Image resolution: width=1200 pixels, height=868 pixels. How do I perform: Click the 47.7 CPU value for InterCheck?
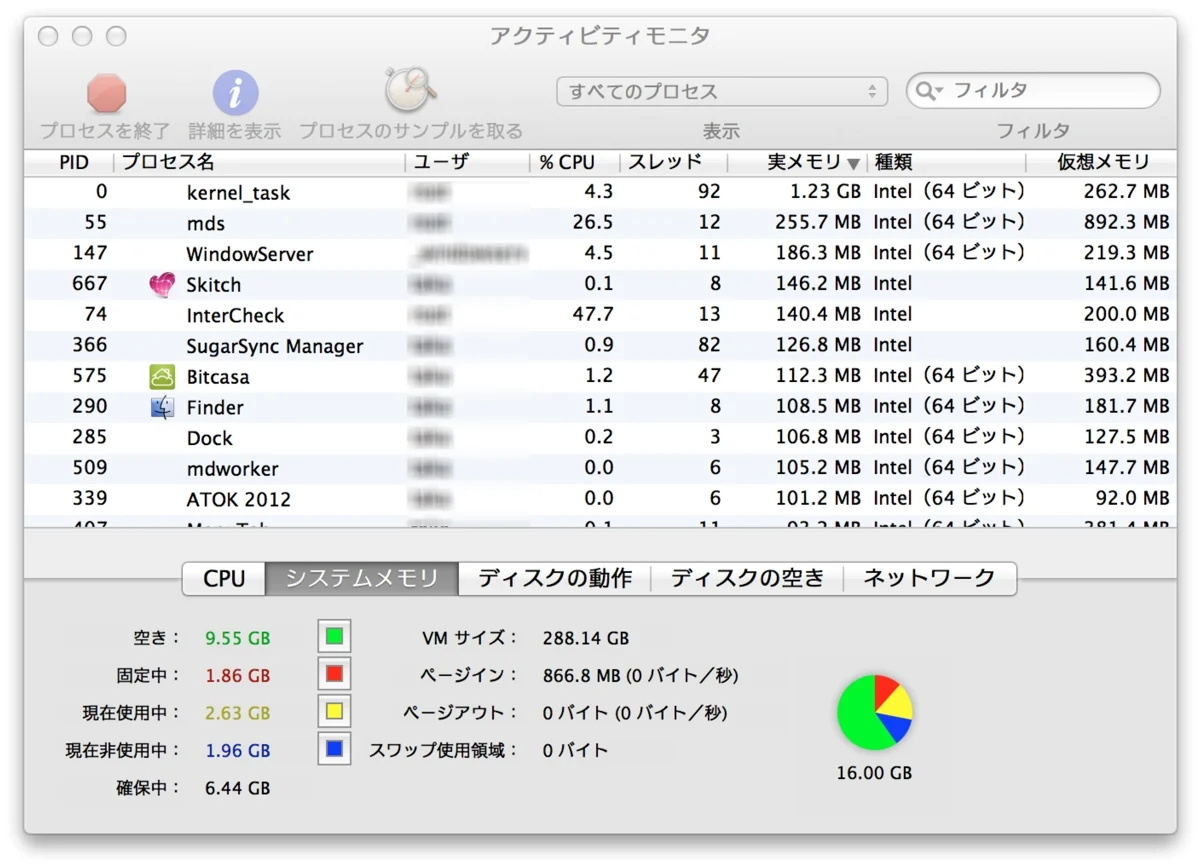point(594,315)
